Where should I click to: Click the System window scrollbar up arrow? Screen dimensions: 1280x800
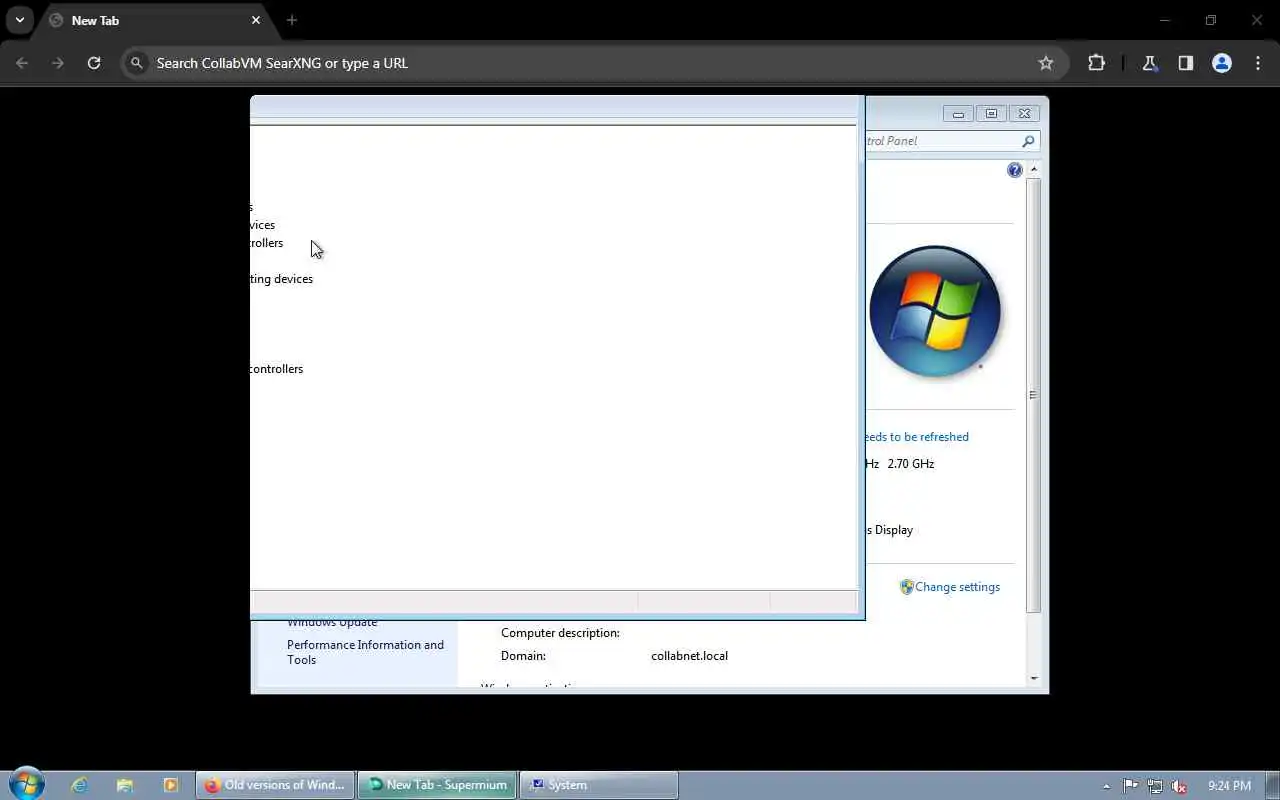coord(1034,169)
